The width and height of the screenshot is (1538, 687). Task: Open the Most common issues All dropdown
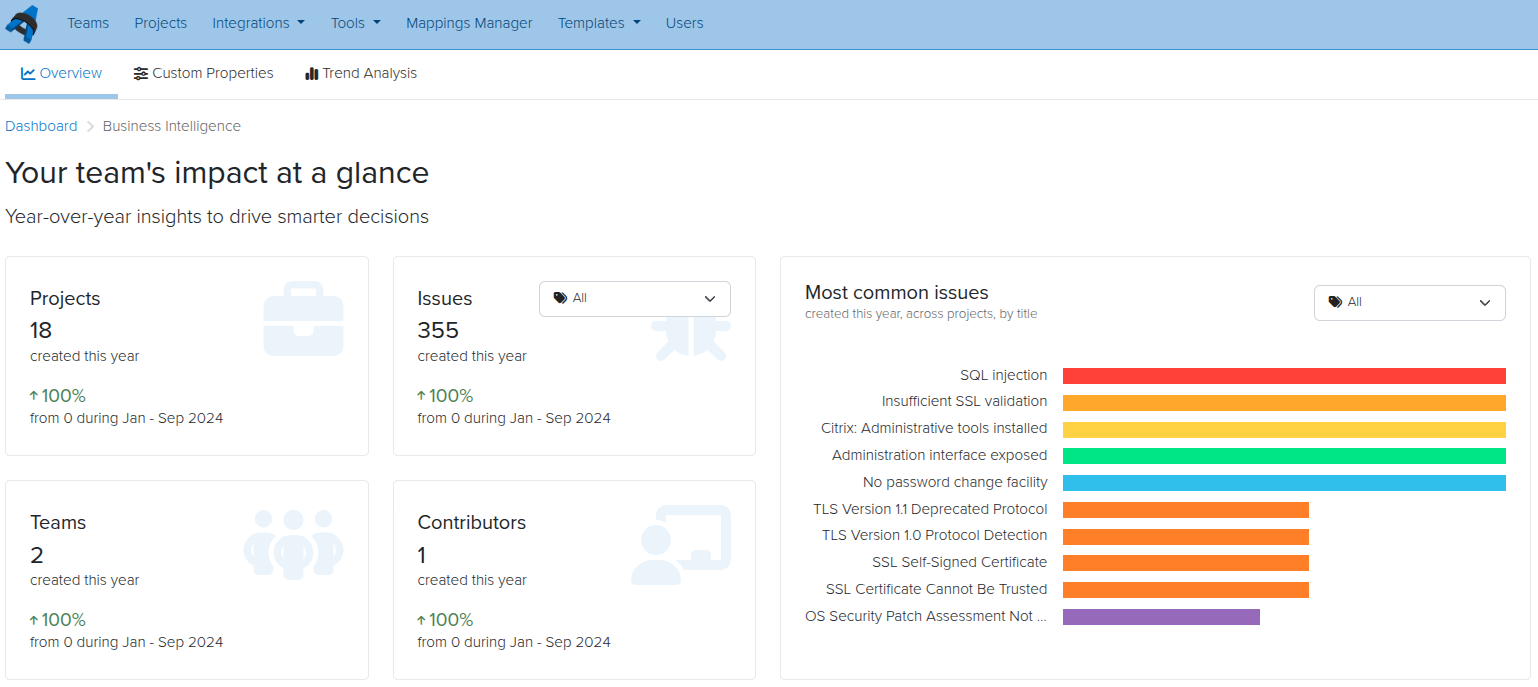click(x=1409, y=302)
